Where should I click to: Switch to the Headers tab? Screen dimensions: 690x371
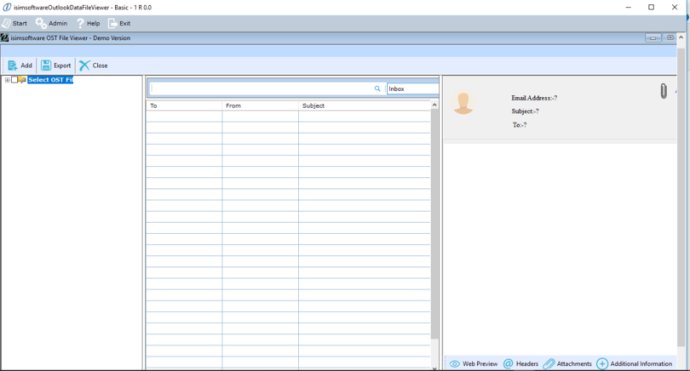521,364
